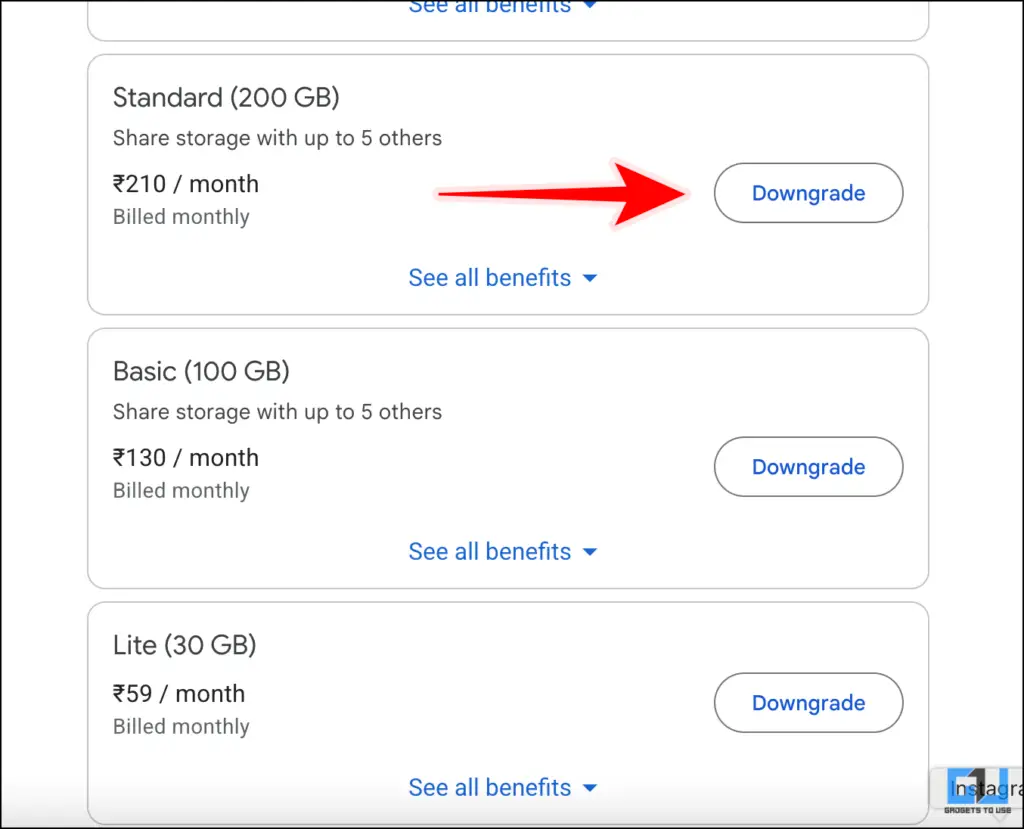Image resolution: width=1024 pixels, height=829 pixels.
Task: Expand the benefits chevron arrow in Standard card
Action: [x=590, y=279]
